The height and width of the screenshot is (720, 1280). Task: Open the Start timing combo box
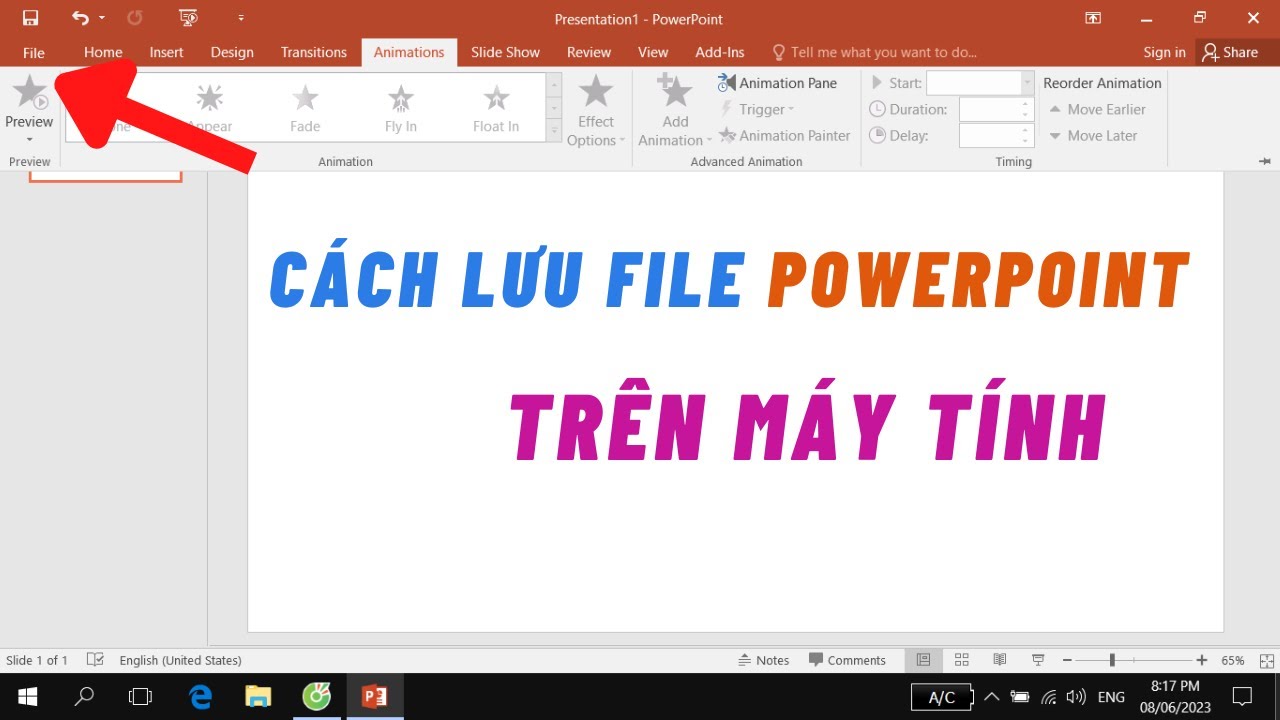(x=980, y=83)
